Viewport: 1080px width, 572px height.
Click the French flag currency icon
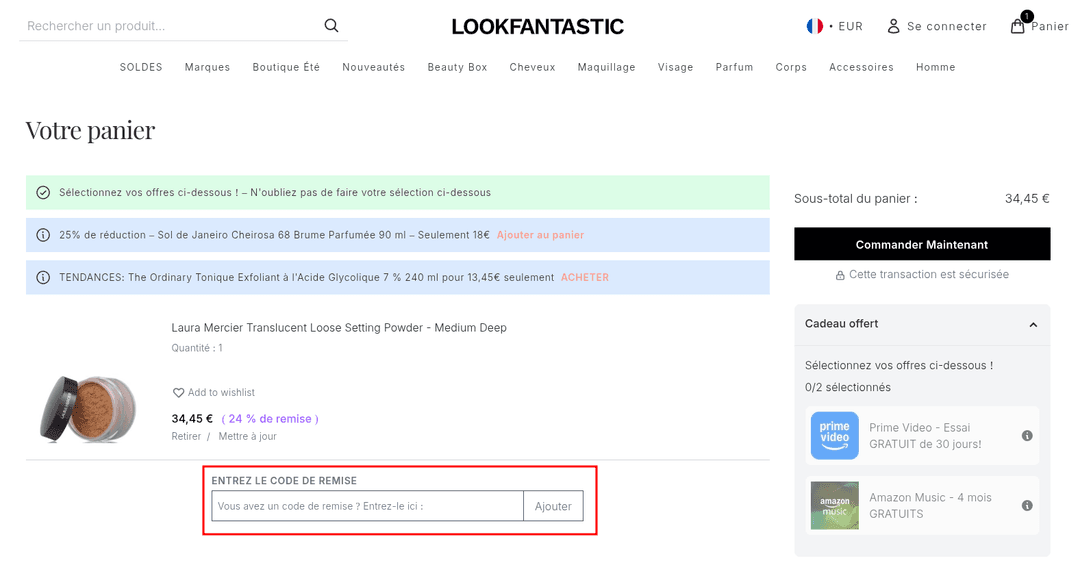815,26
